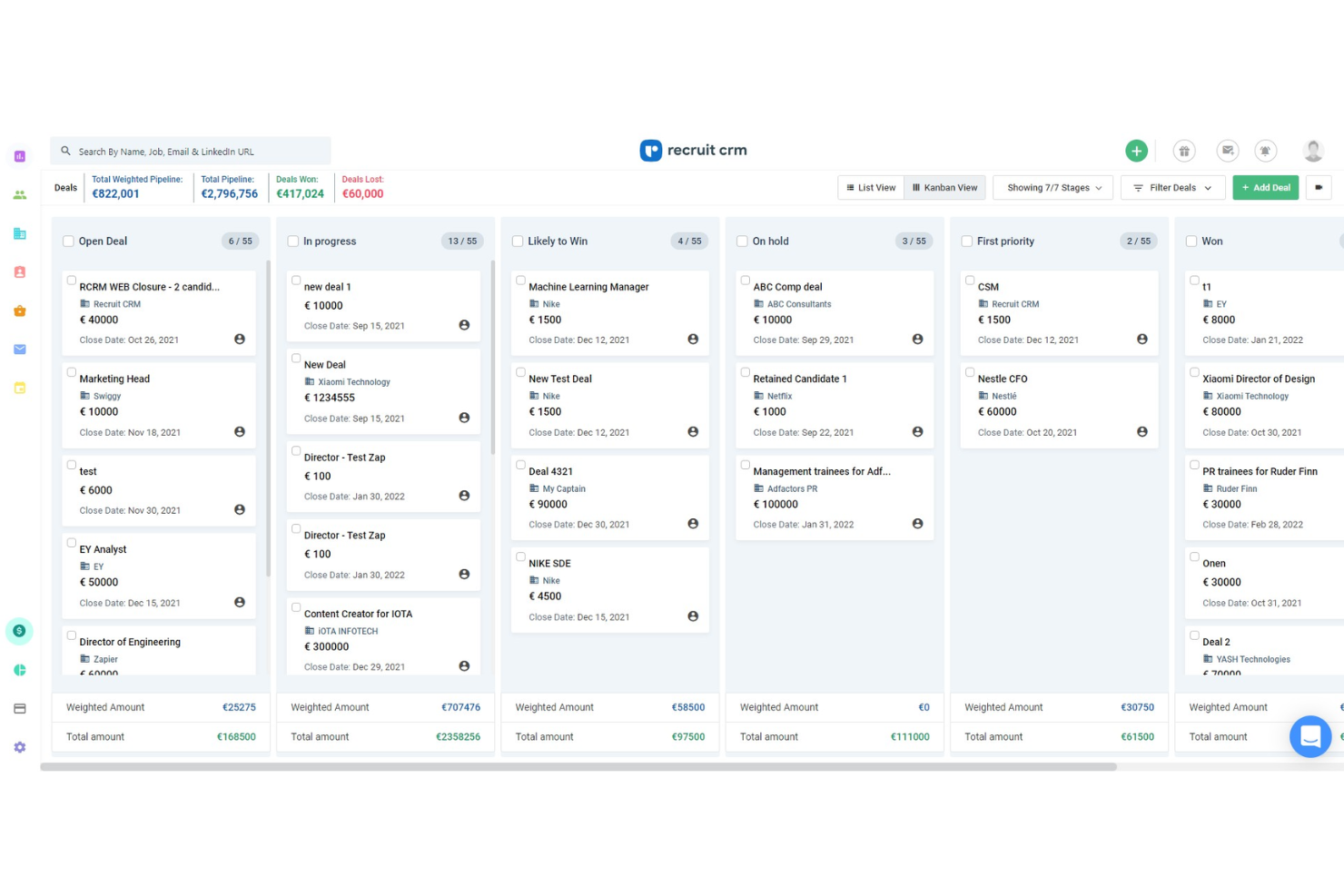Open the dashboard analytics sidebar icon
This screenshot has height=896, width=1344.
(x=20, y=156)
